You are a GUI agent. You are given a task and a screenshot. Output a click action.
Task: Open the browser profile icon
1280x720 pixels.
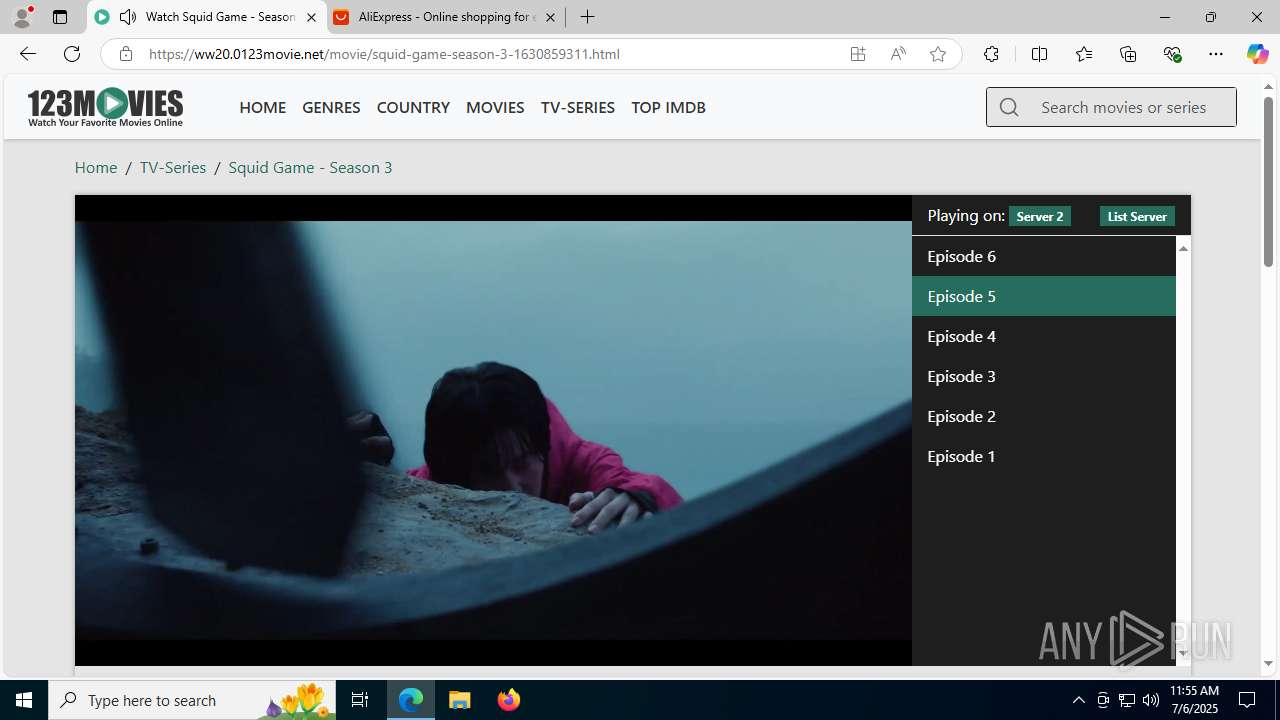(22, 17)
